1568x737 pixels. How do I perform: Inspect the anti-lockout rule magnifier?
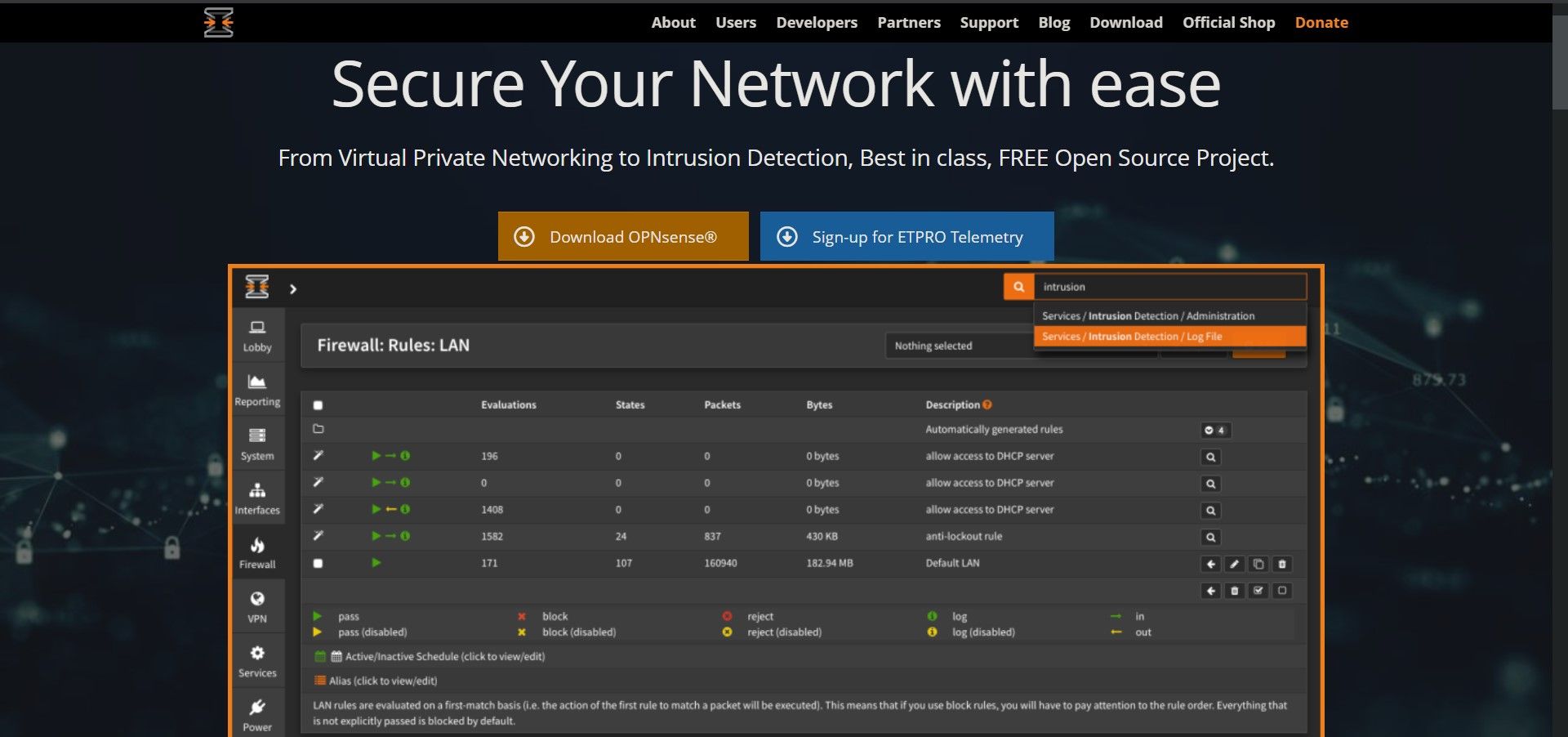(x=1211, y=537)
